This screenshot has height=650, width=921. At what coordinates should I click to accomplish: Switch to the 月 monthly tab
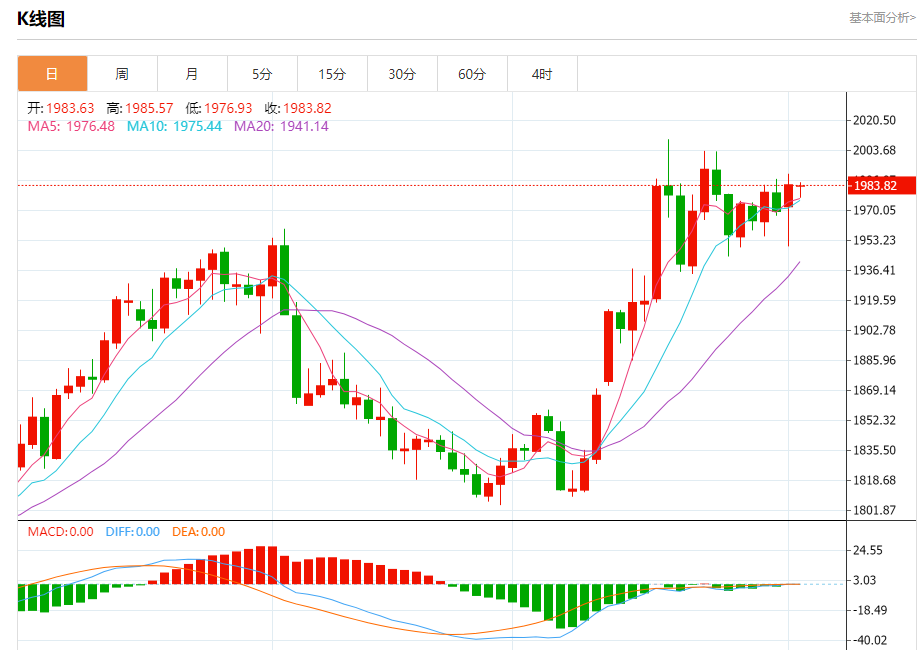[x=192, y=74]
